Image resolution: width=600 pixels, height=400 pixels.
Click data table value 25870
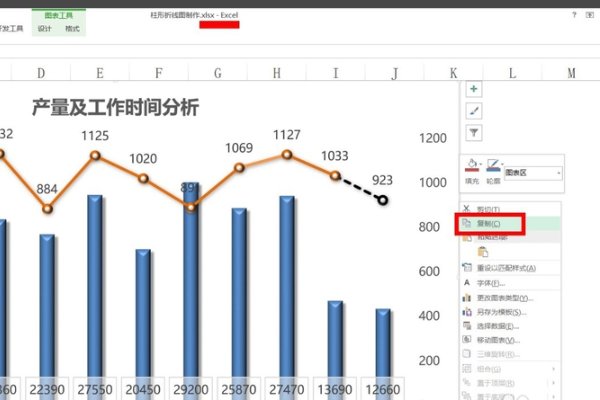click(x=239, y=390)
